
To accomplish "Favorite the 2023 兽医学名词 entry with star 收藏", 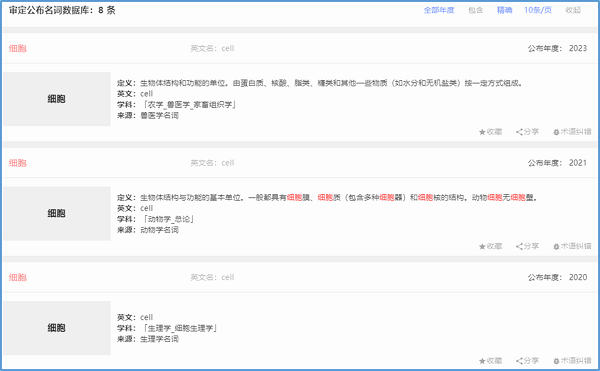I will (490, 132).
